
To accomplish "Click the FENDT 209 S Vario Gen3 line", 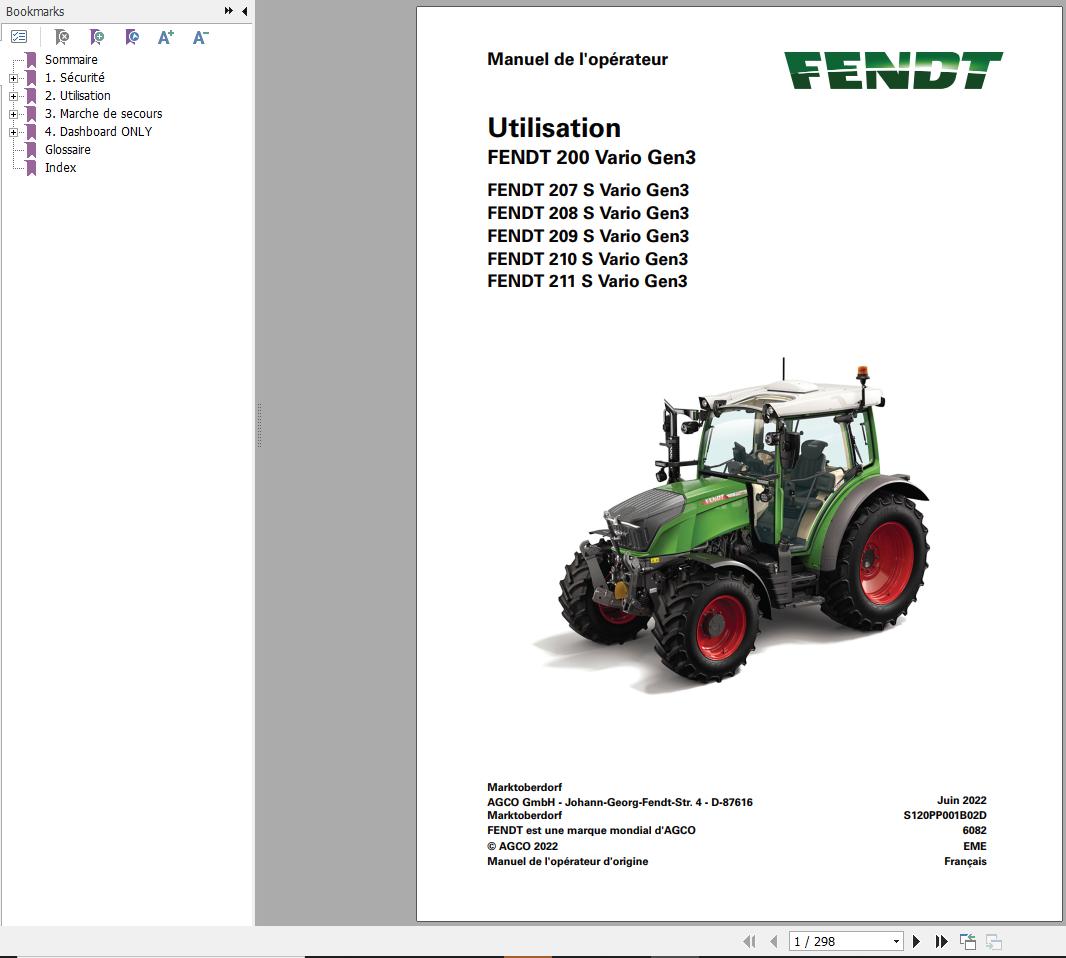I will [587, 236].
